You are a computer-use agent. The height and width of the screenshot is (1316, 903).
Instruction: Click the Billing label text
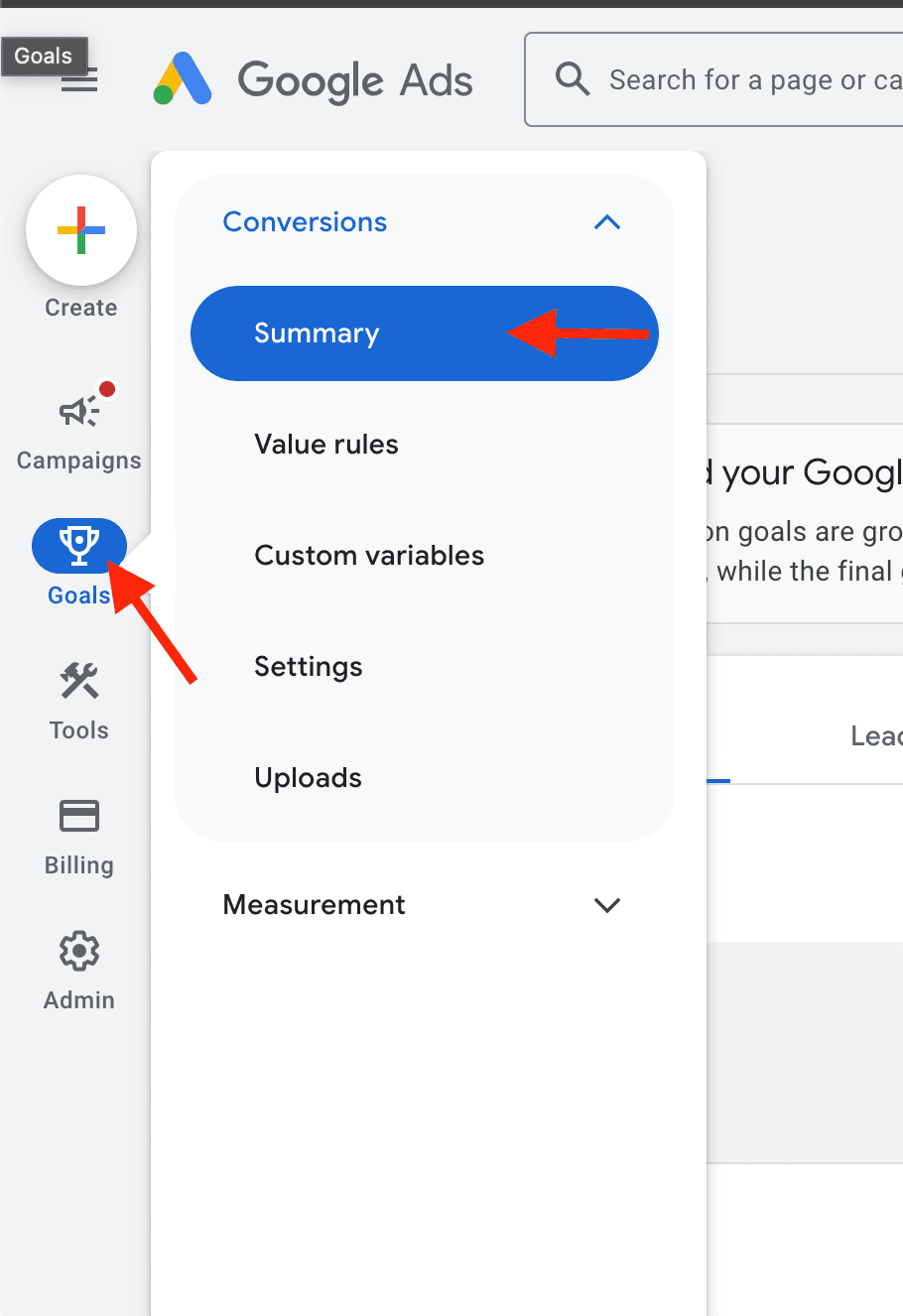[79, 865]
